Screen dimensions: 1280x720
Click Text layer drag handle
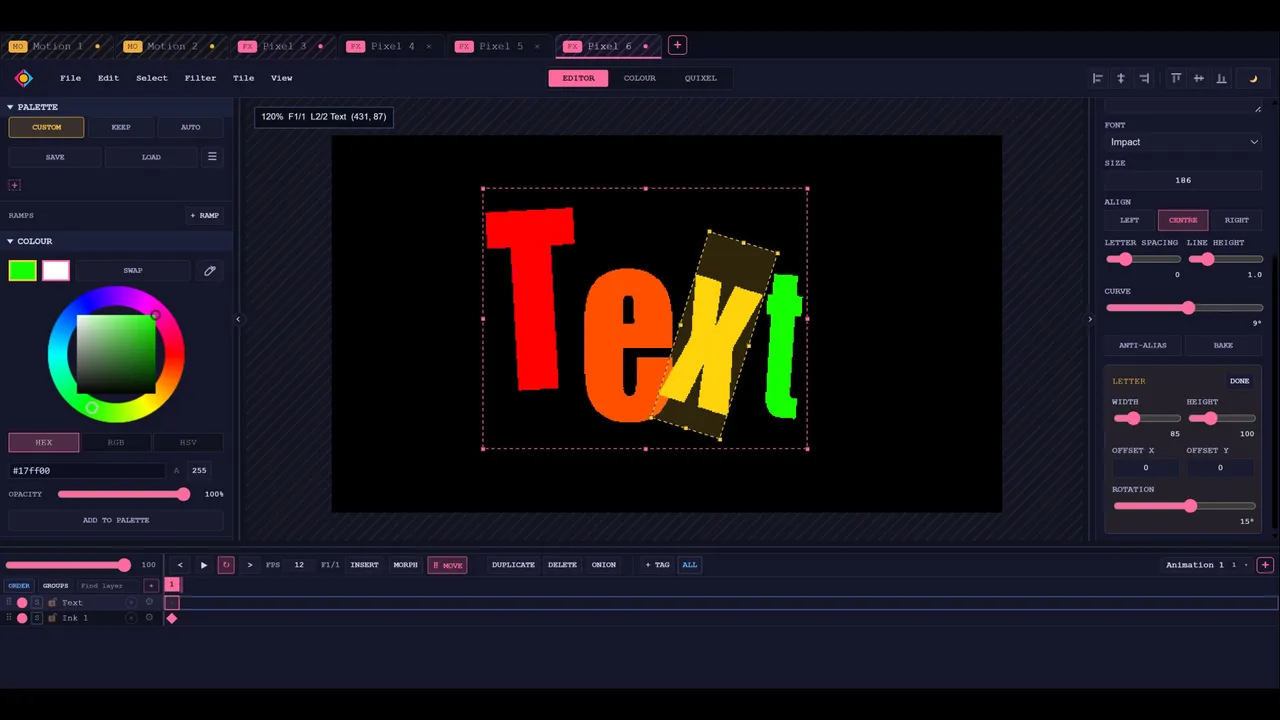pyautogui.click(x=9, y=603)
